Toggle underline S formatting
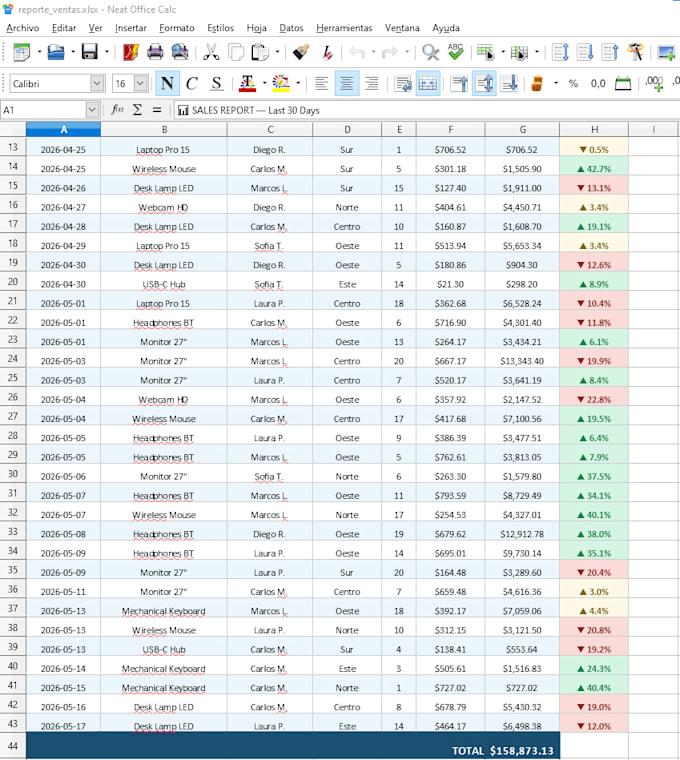Viewport: 680px width, 760px height. 217,83
